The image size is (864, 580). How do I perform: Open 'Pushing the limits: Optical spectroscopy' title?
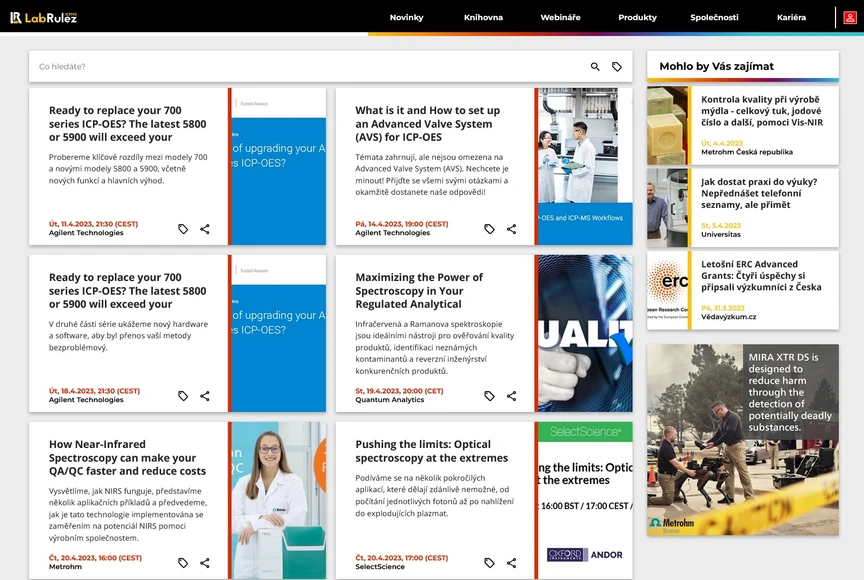(x=431, y=451)
